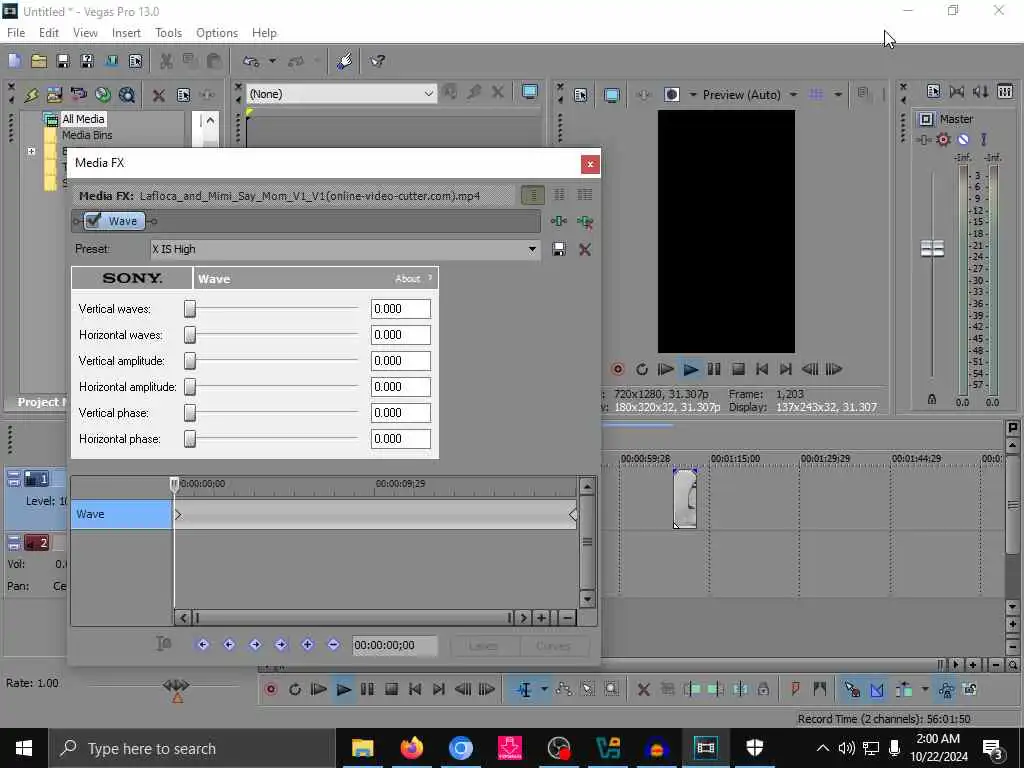Open the Preview (Auto) quality dropdown
The image size is (1024, 768).
[793, 95]
